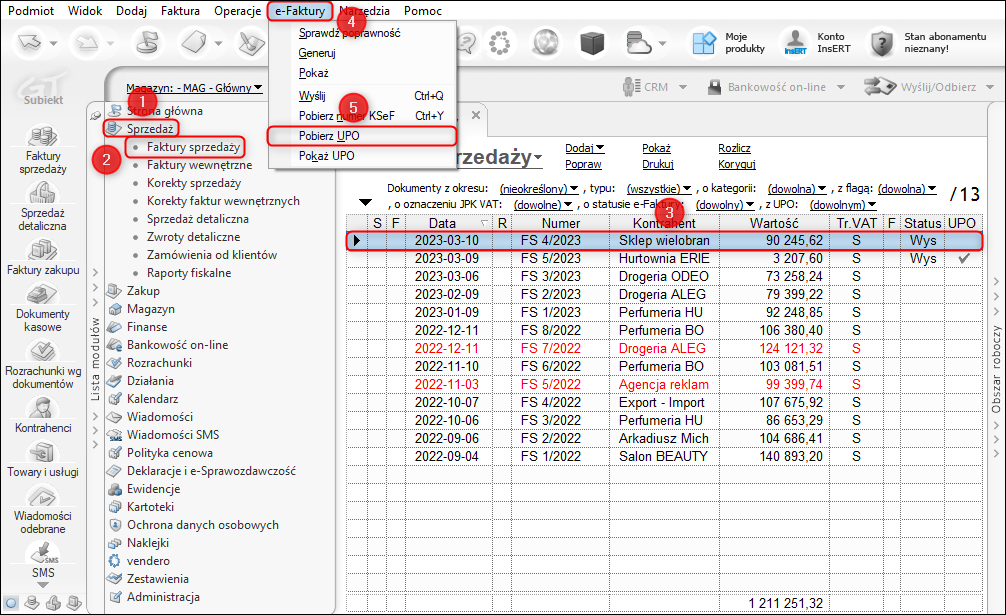Open the Podmiot menu
The image size is (1006, 615).
(x=31, y=11)
